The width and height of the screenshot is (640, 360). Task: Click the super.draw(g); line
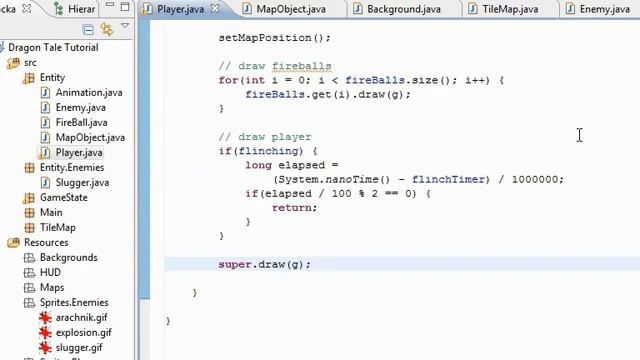(264, 264)
